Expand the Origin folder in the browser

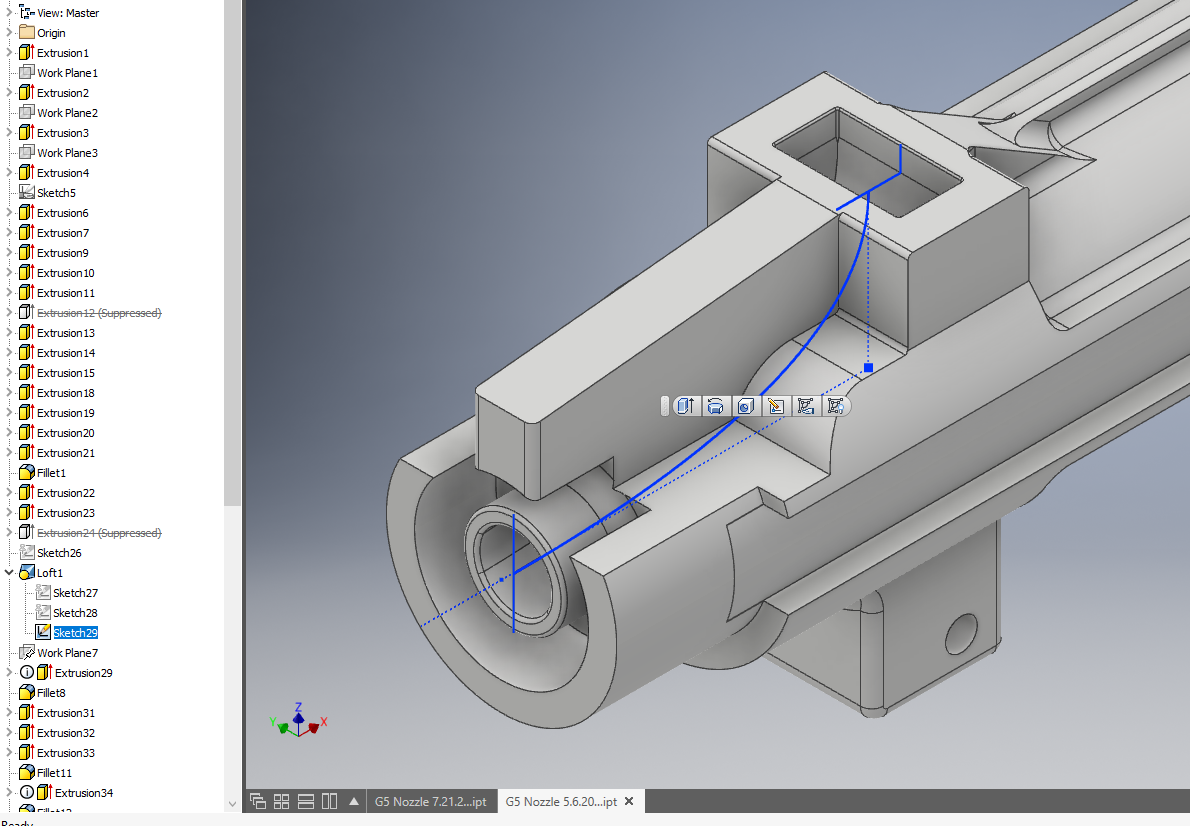8,32
